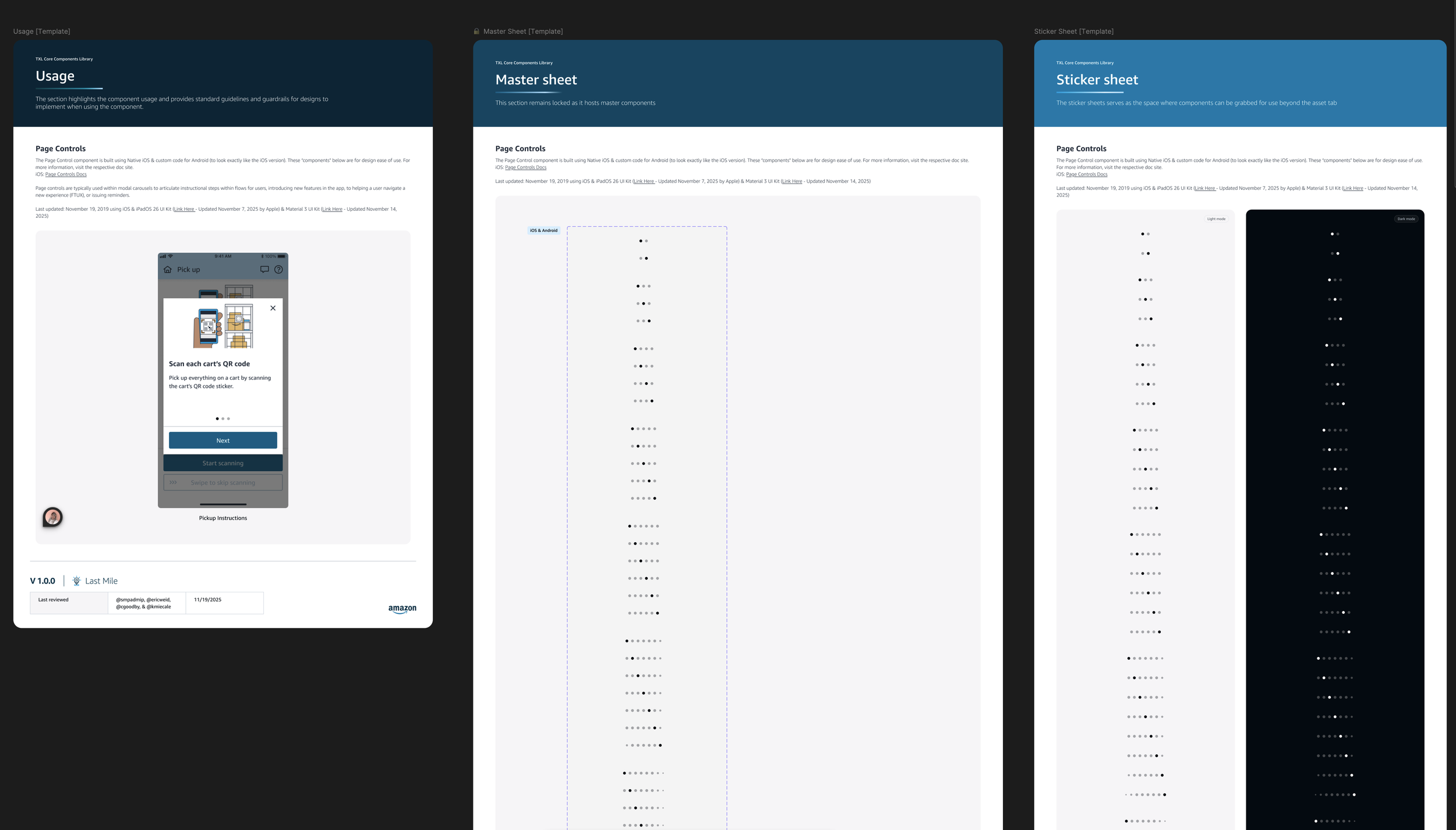The width and height of the screenshot is (1456, 830).
Task: Click the Last reviewed table cell
Action: (69, 603)
